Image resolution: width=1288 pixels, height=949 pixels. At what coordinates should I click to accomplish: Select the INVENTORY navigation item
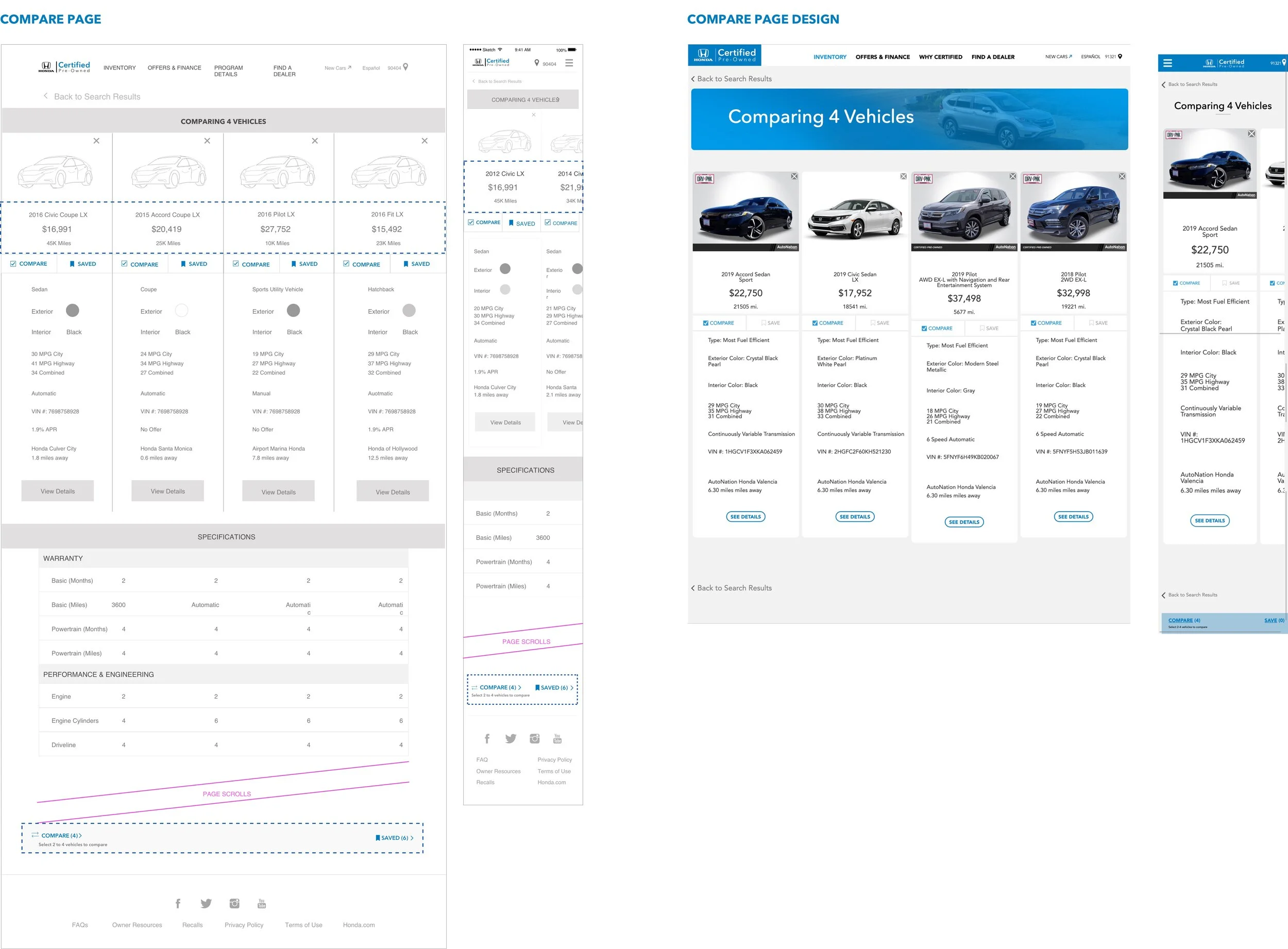point(829,57)
